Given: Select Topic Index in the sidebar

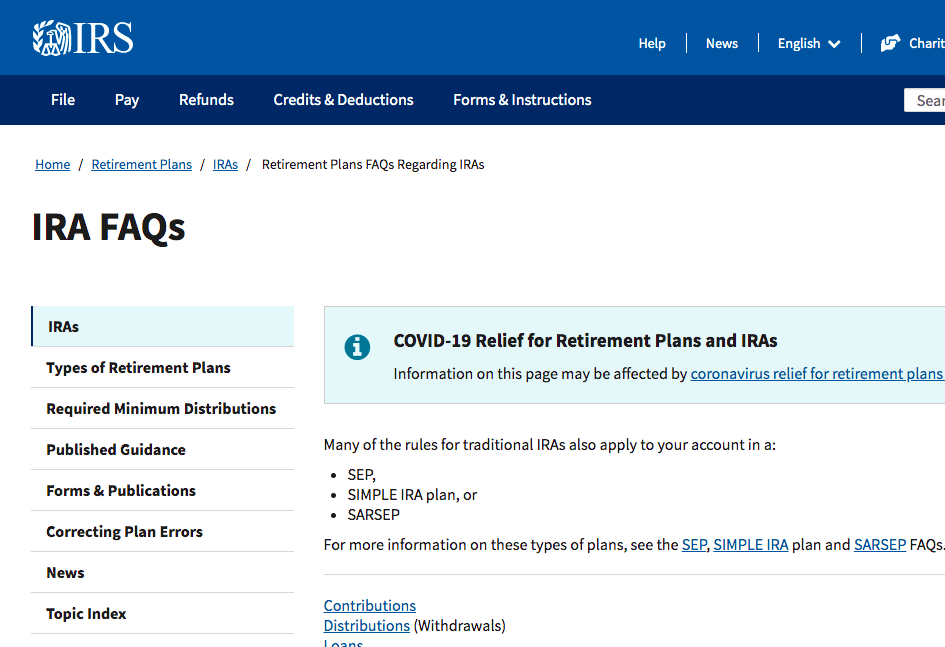Looking at the screenshot, I should click(x=163, y=613).
